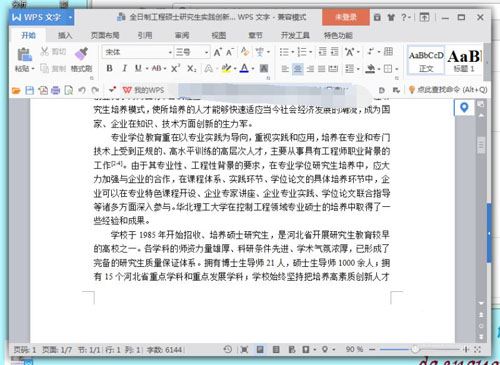Export to PDF from quick toolbar
Image resolution: width=500 pixels, height=365 pixels.
click(x=43, y=90)
